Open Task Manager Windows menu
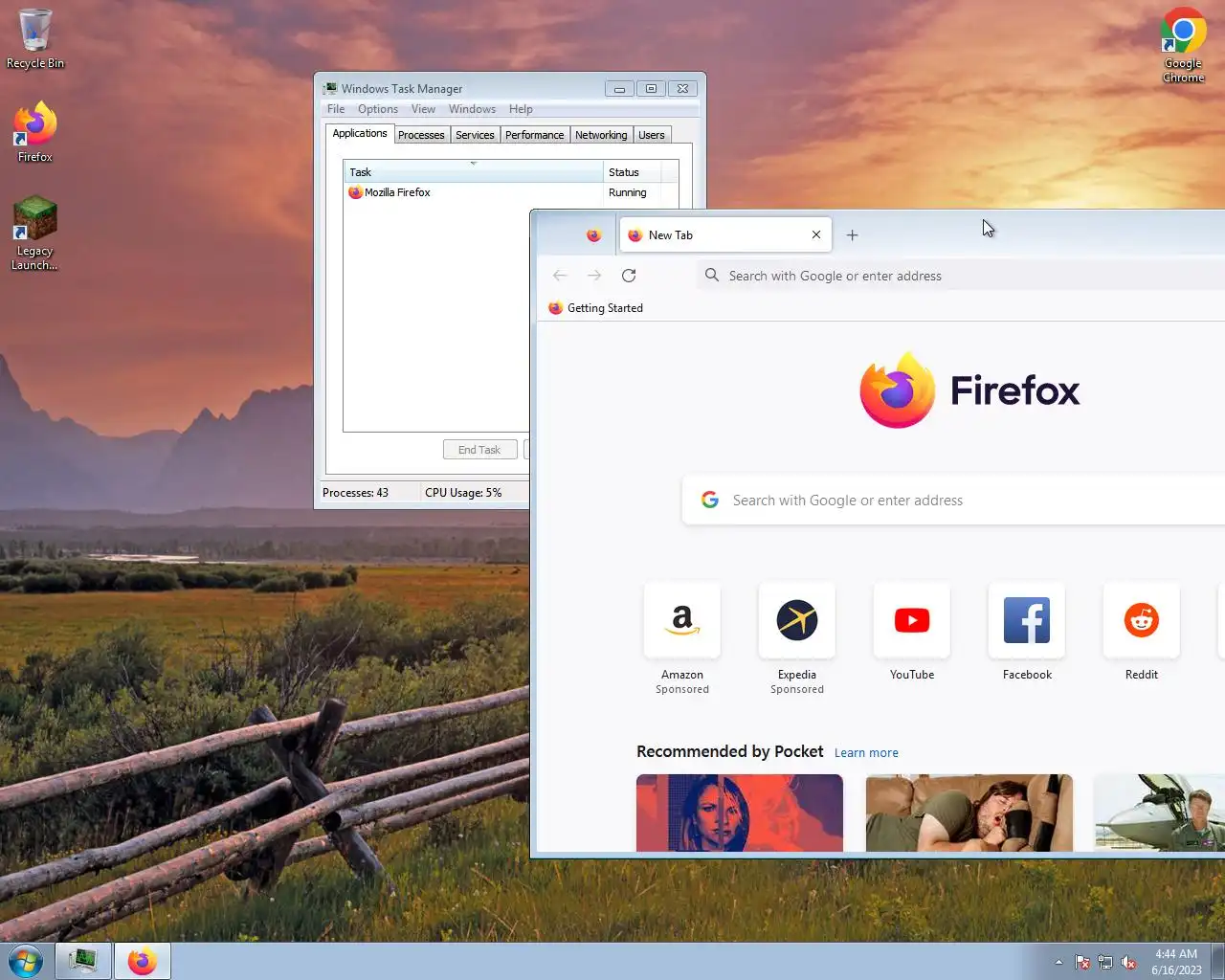The image size is (1225, 980). click(x=473, y=109)
